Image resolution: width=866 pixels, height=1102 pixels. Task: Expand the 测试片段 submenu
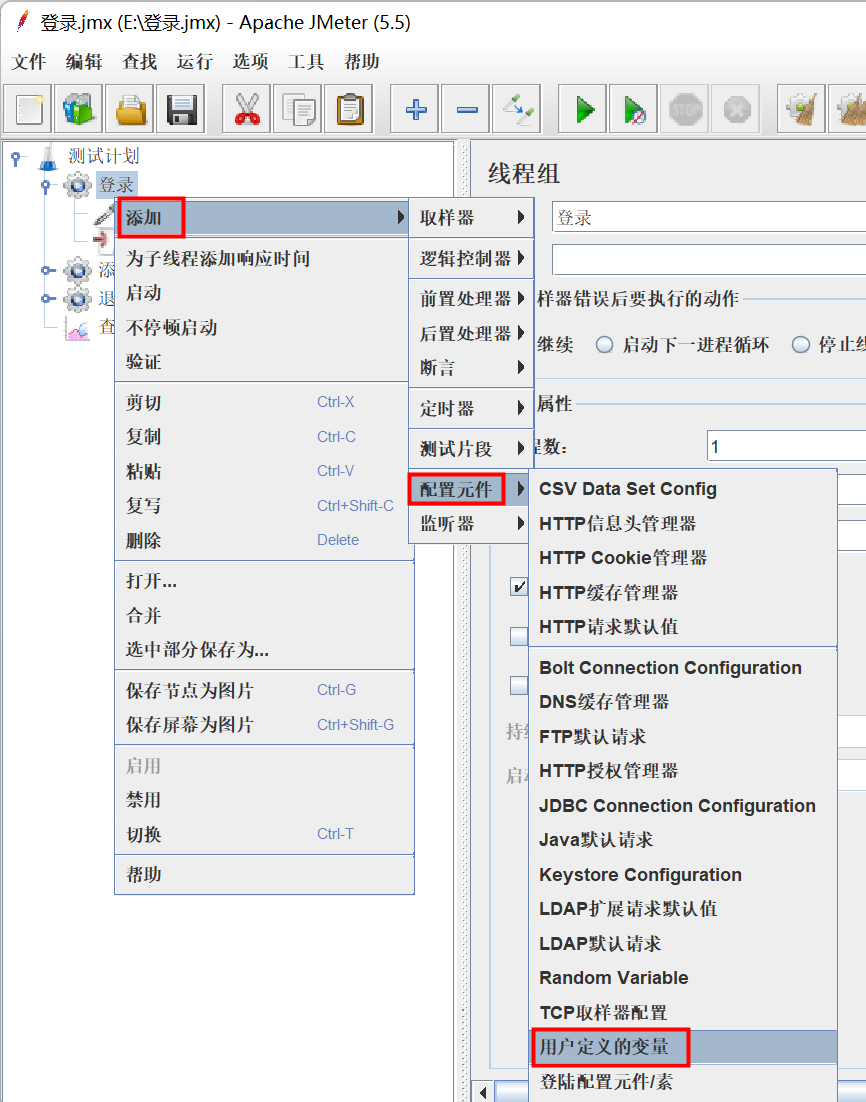(471, 448)
